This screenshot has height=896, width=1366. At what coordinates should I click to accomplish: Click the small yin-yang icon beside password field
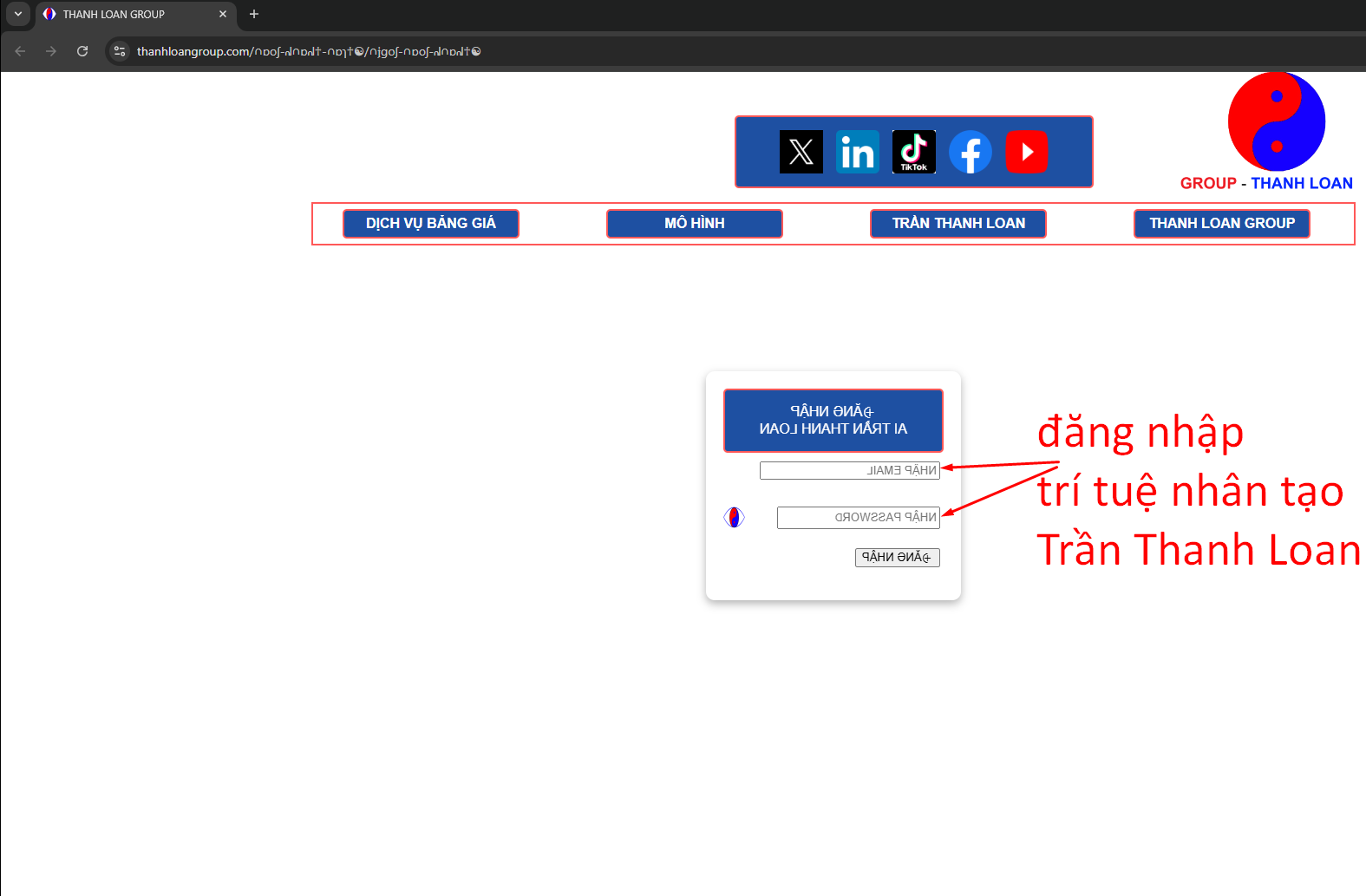pos(734,518)
